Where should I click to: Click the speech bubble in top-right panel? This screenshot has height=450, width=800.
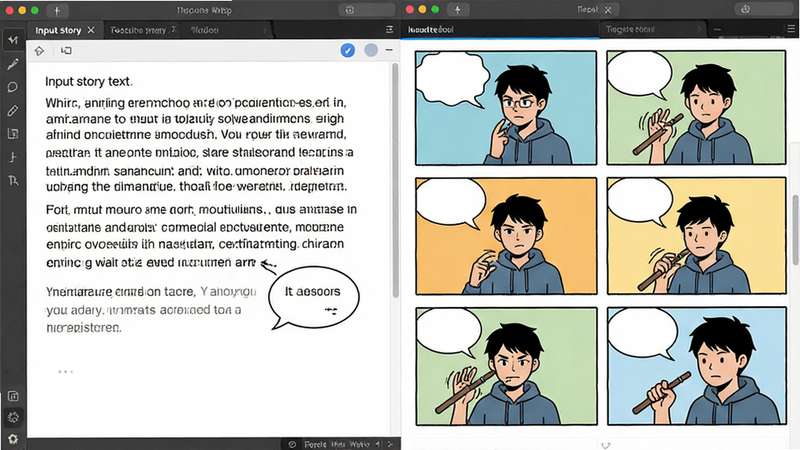click(x=640, y=76)
